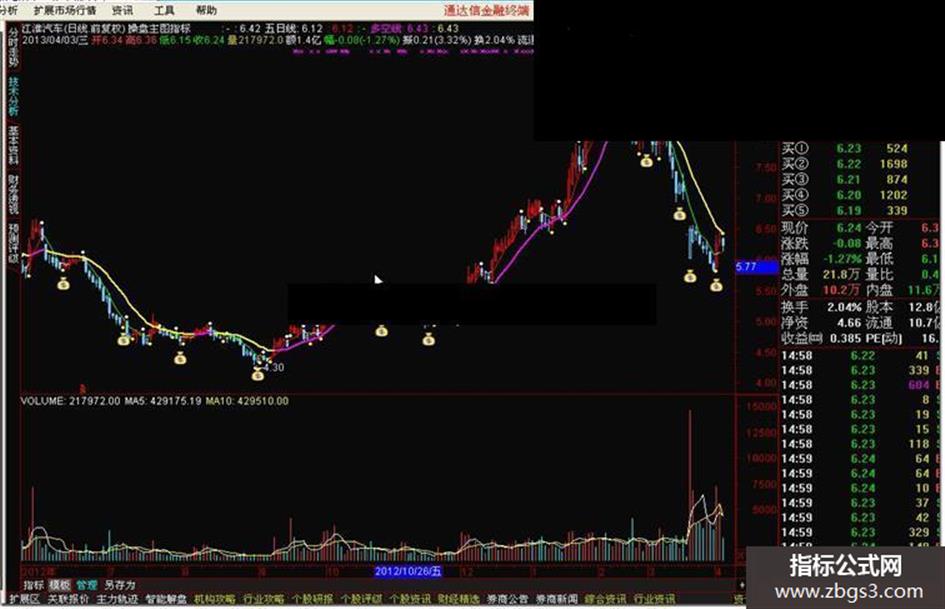The width and height of the screenshot is (945, 609).
Task: Switch to 技术分析 sidebar tab
Action: [13, 96]
